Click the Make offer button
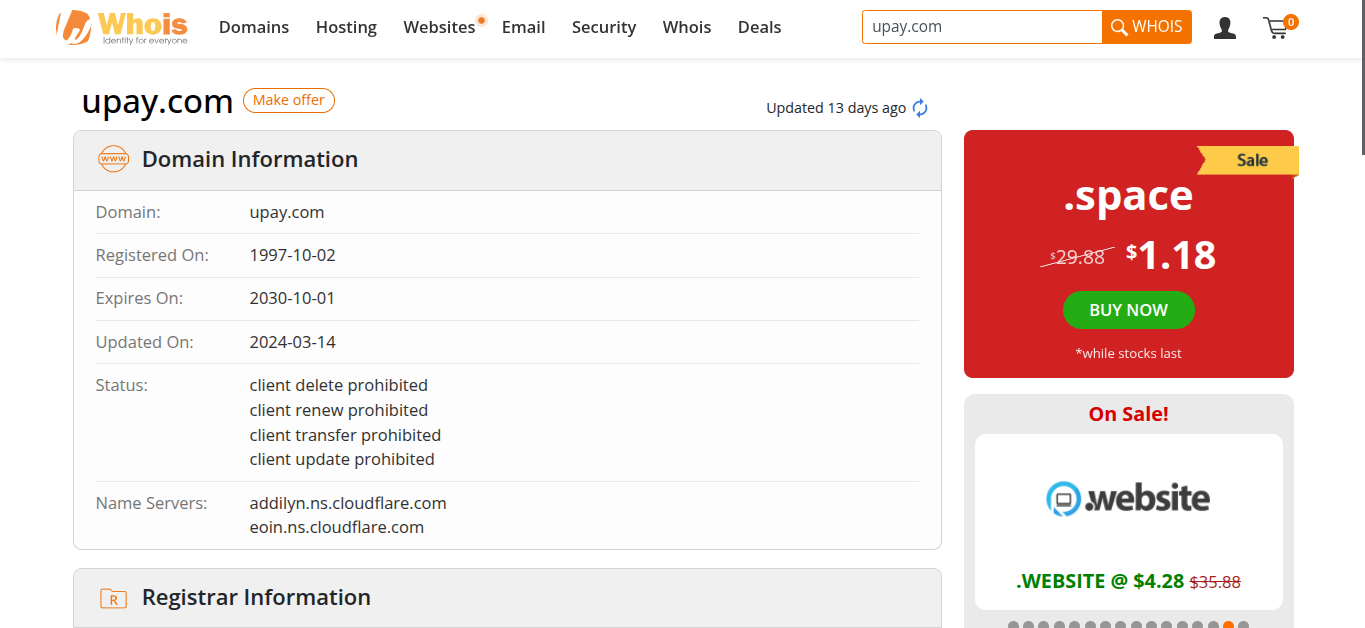The image size is (1365, 628). (x=289, y=100)
